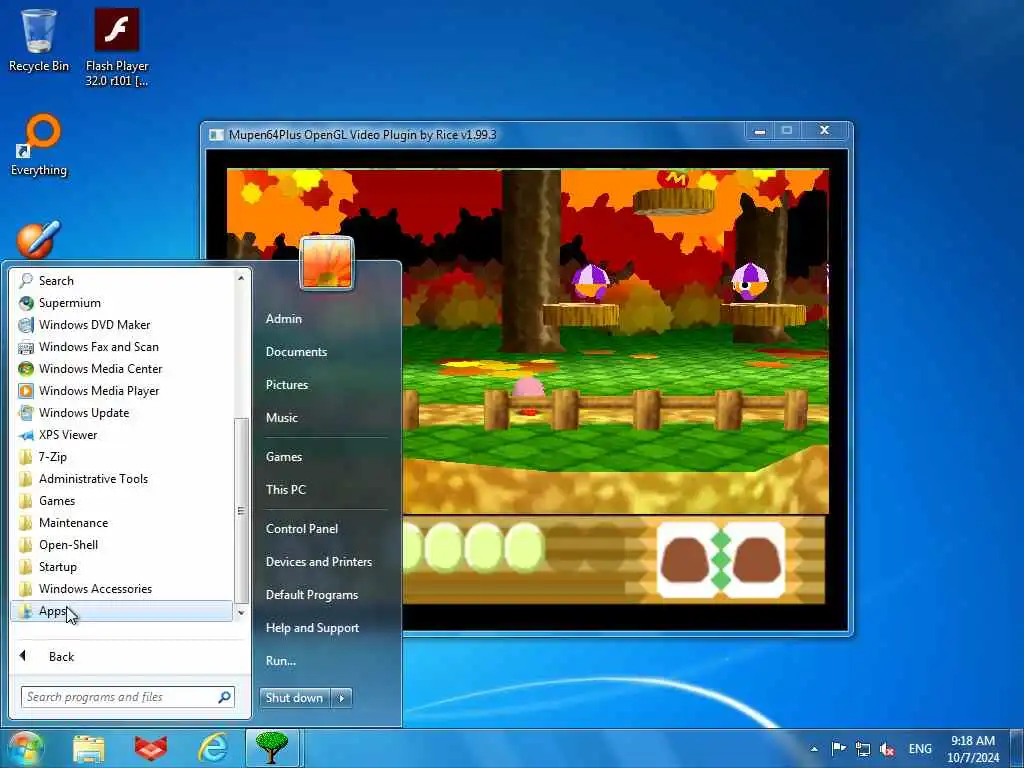Click the Action Center flag tray icon

pos(839,748)
